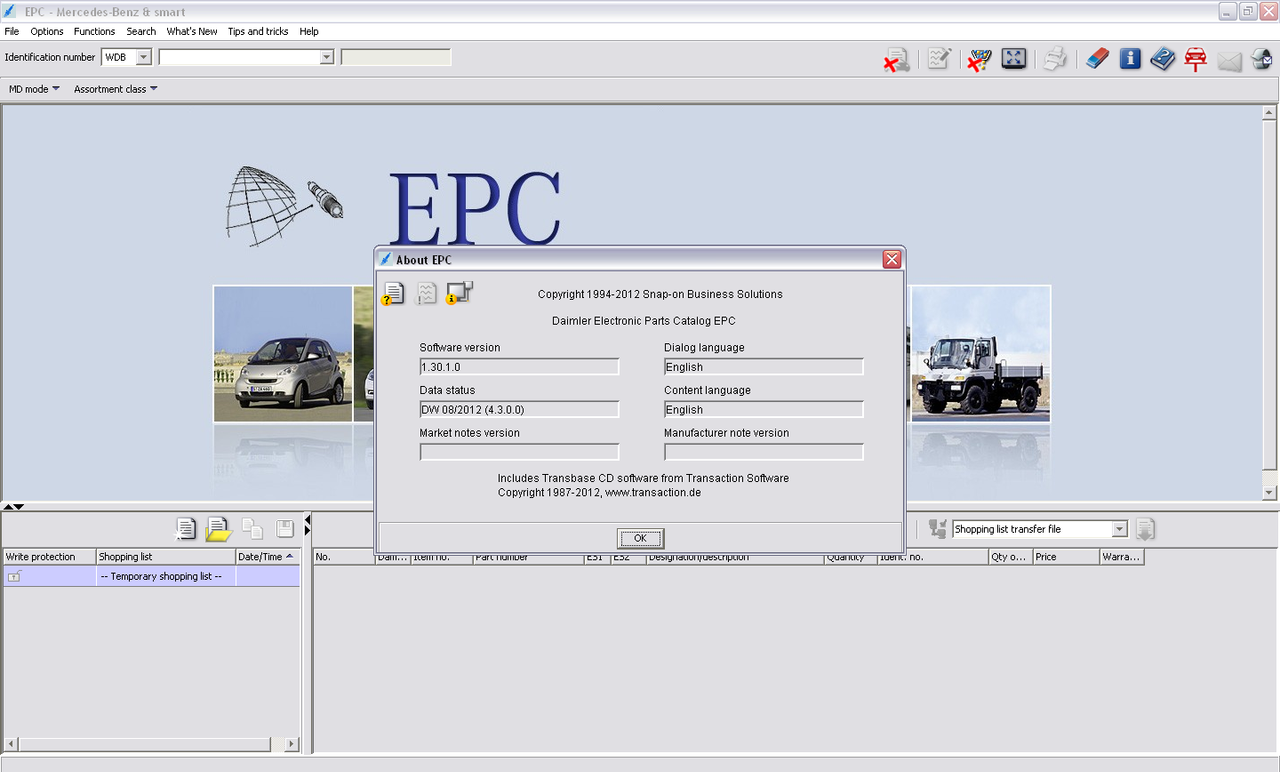Click the main view vertical scrollbar up arrow
Screen dimensions: 1280x772
point(1269,113)
